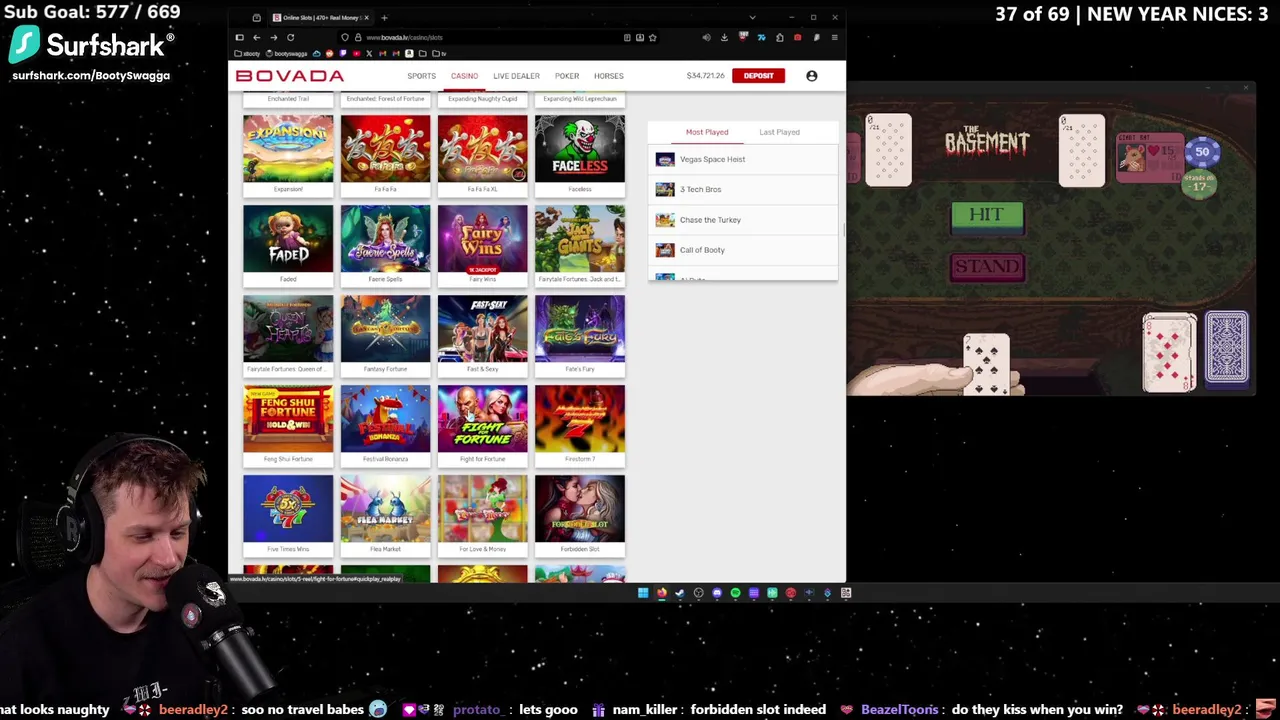The image size is (1280, 720).
Task: Open the Expansion! slot thumbnail
Action: coord(288,148)
